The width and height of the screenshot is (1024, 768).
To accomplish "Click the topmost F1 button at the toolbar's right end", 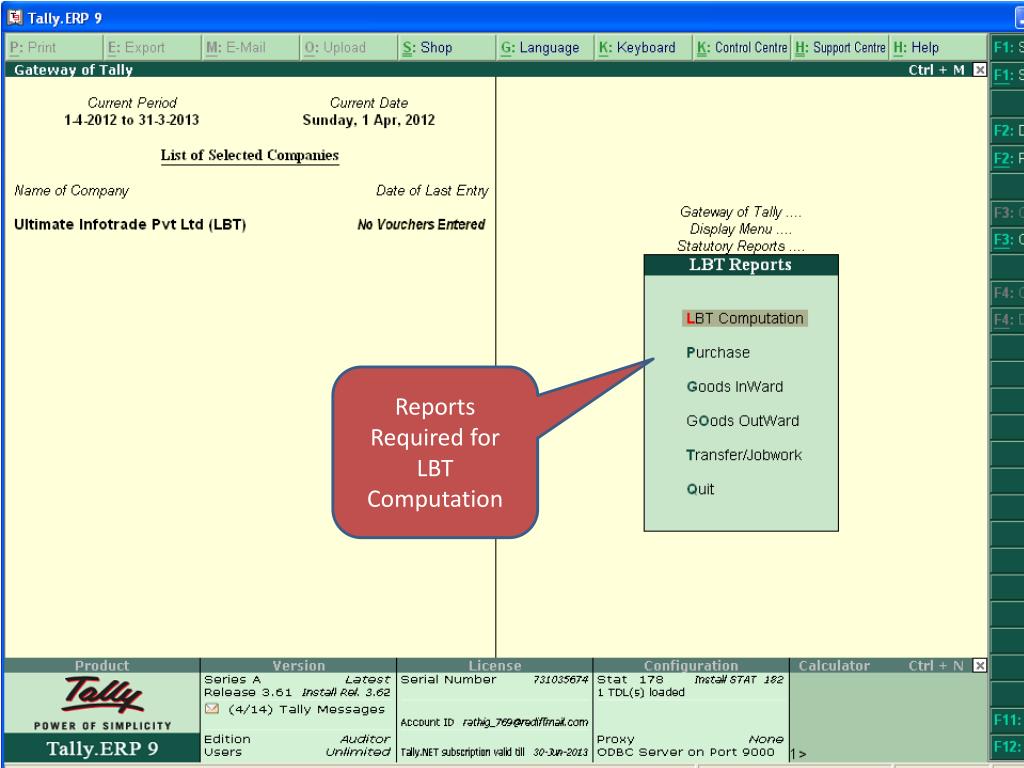I will 1007,48.
